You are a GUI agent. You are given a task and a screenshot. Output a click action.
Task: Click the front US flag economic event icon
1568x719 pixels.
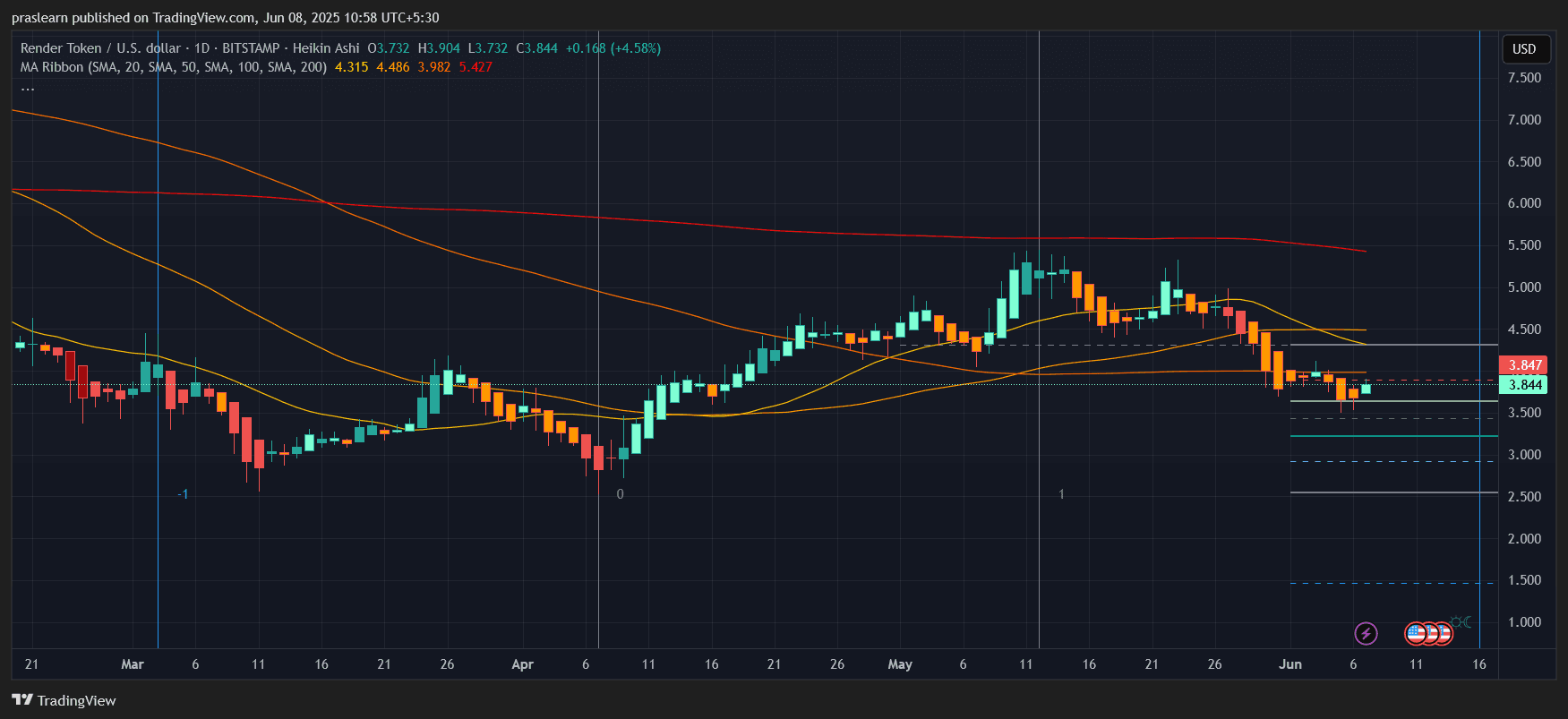click(x=1416, y=634)
